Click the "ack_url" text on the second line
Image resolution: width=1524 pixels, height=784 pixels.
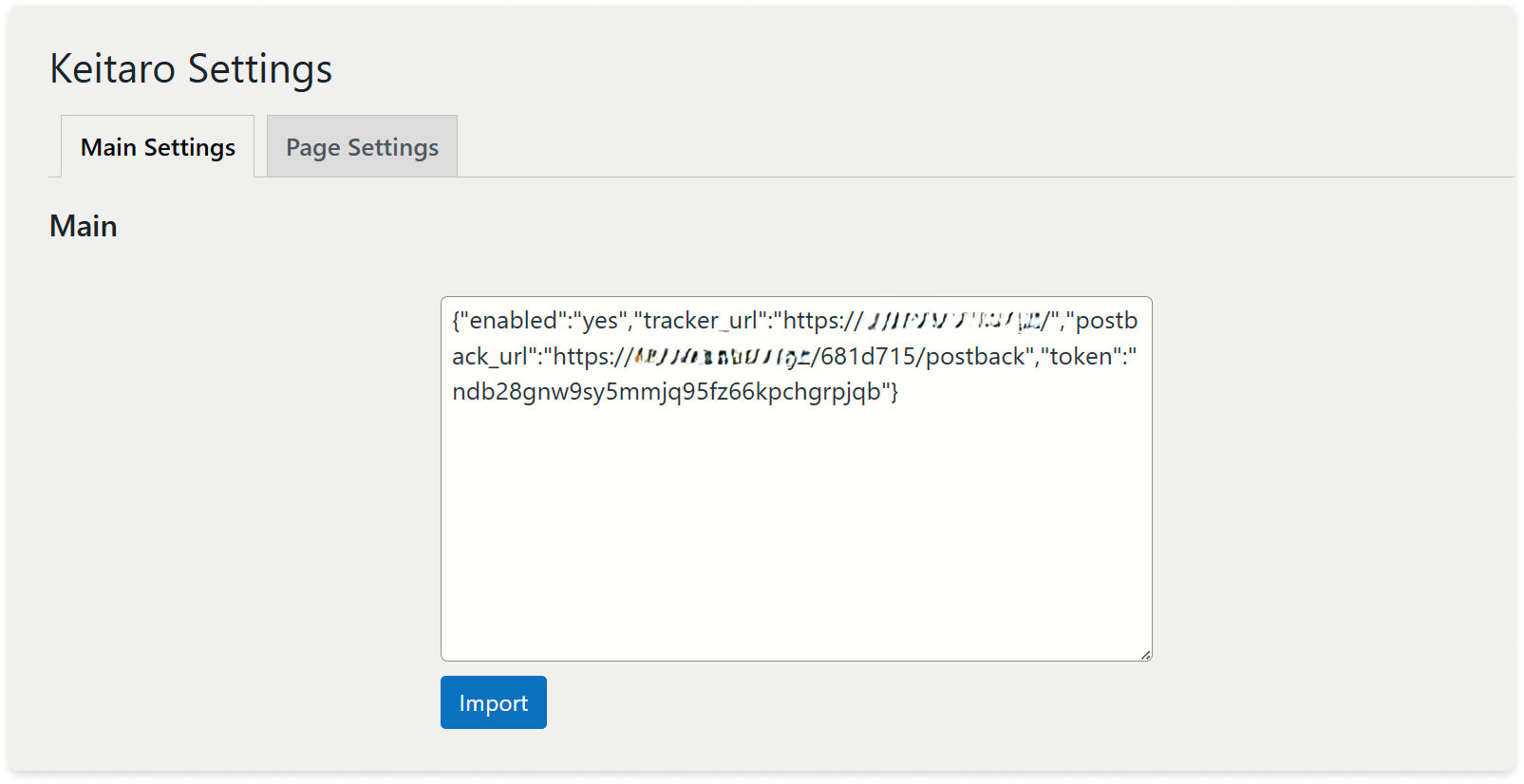489,357
